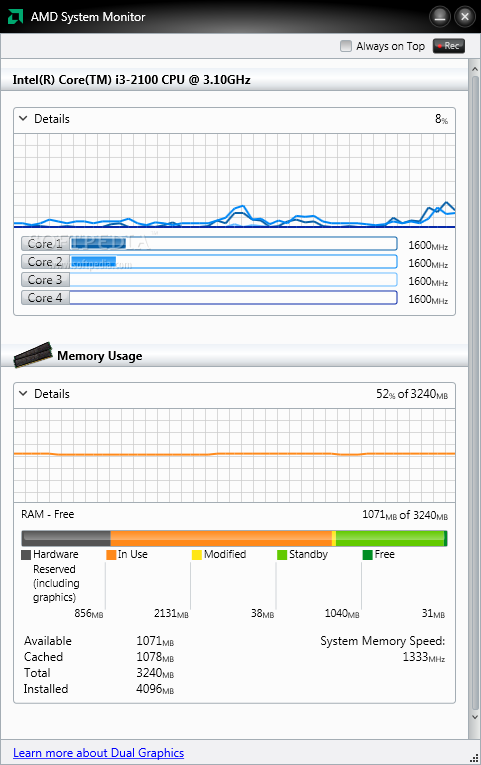Select the Core 3 label button
Screen dimensions: 481x765
click(45, 280)
